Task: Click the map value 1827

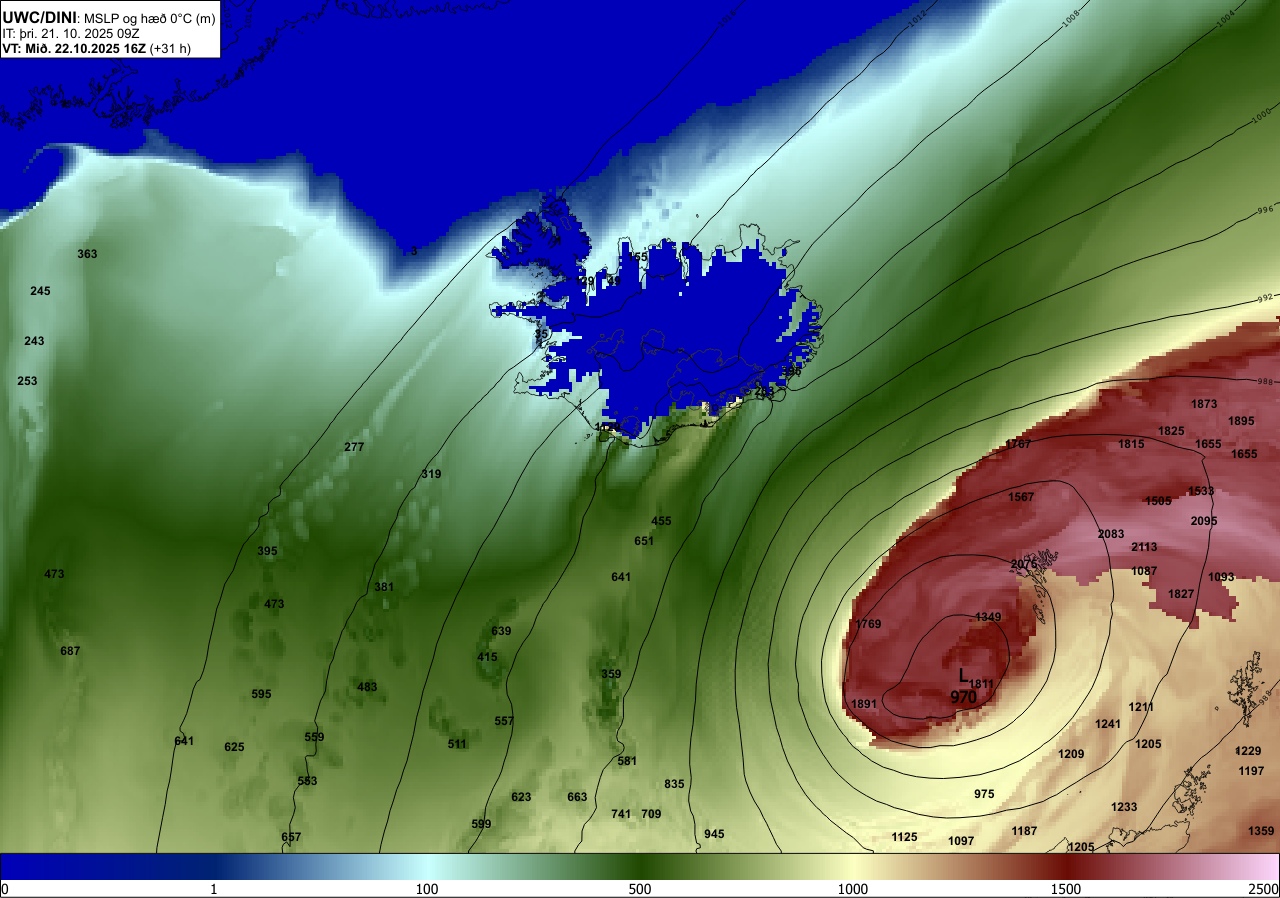Action: 1181,594
